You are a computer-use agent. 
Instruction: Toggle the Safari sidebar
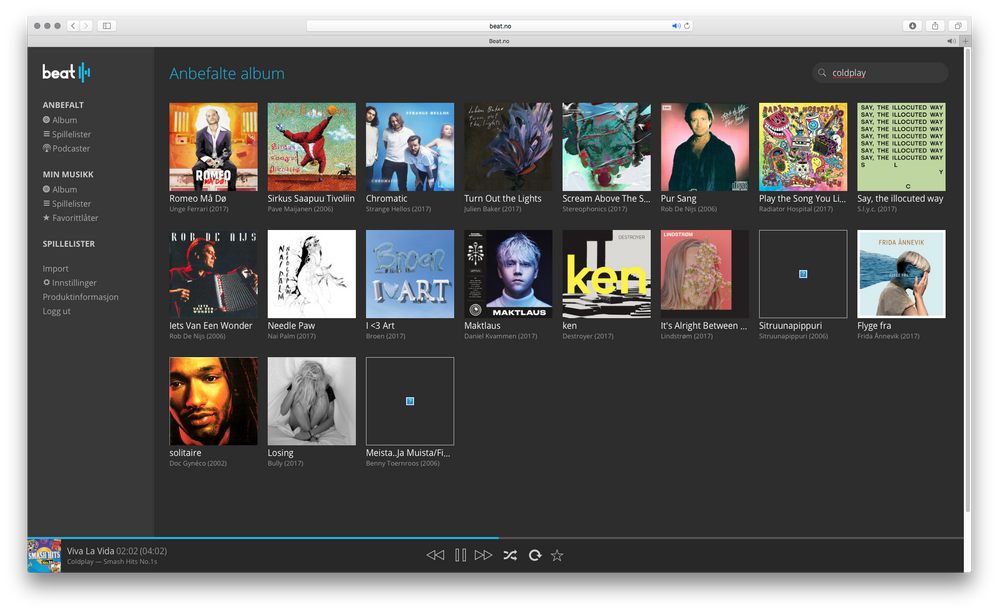coord(107,26)
